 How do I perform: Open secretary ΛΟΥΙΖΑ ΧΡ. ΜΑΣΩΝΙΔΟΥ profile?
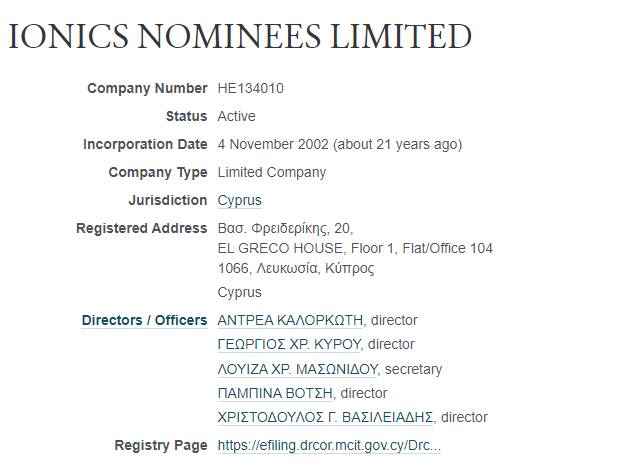(x=297, y=369)
